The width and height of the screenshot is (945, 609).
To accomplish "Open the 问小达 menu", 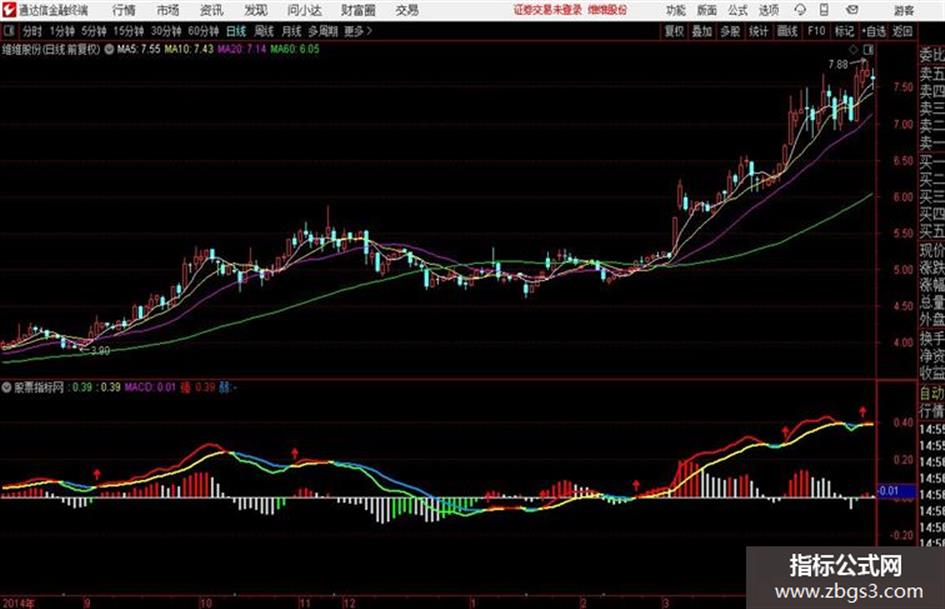I will [304, 10].
